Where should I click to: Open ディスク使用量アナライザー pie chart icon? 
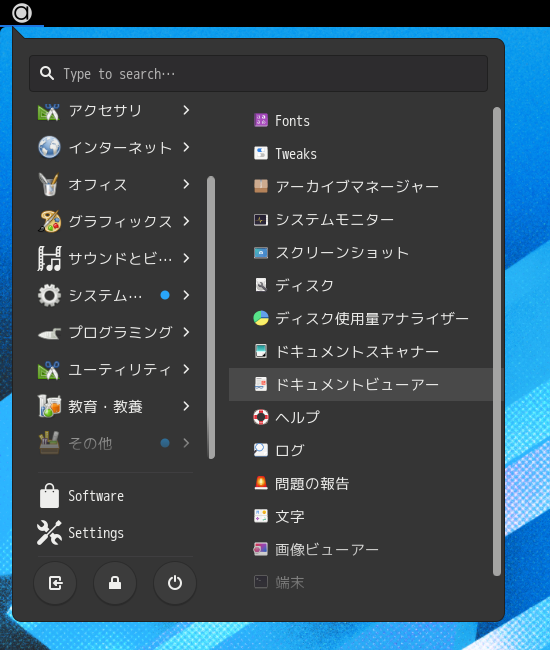click(261, 318)
